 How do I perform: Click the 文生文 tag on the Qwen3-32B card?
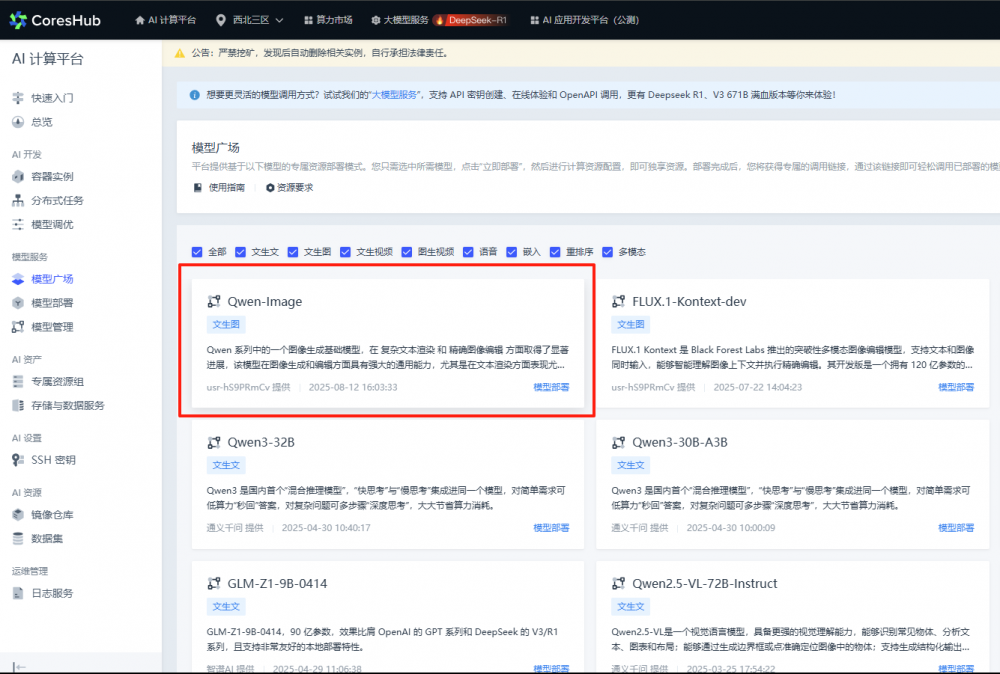226,465
